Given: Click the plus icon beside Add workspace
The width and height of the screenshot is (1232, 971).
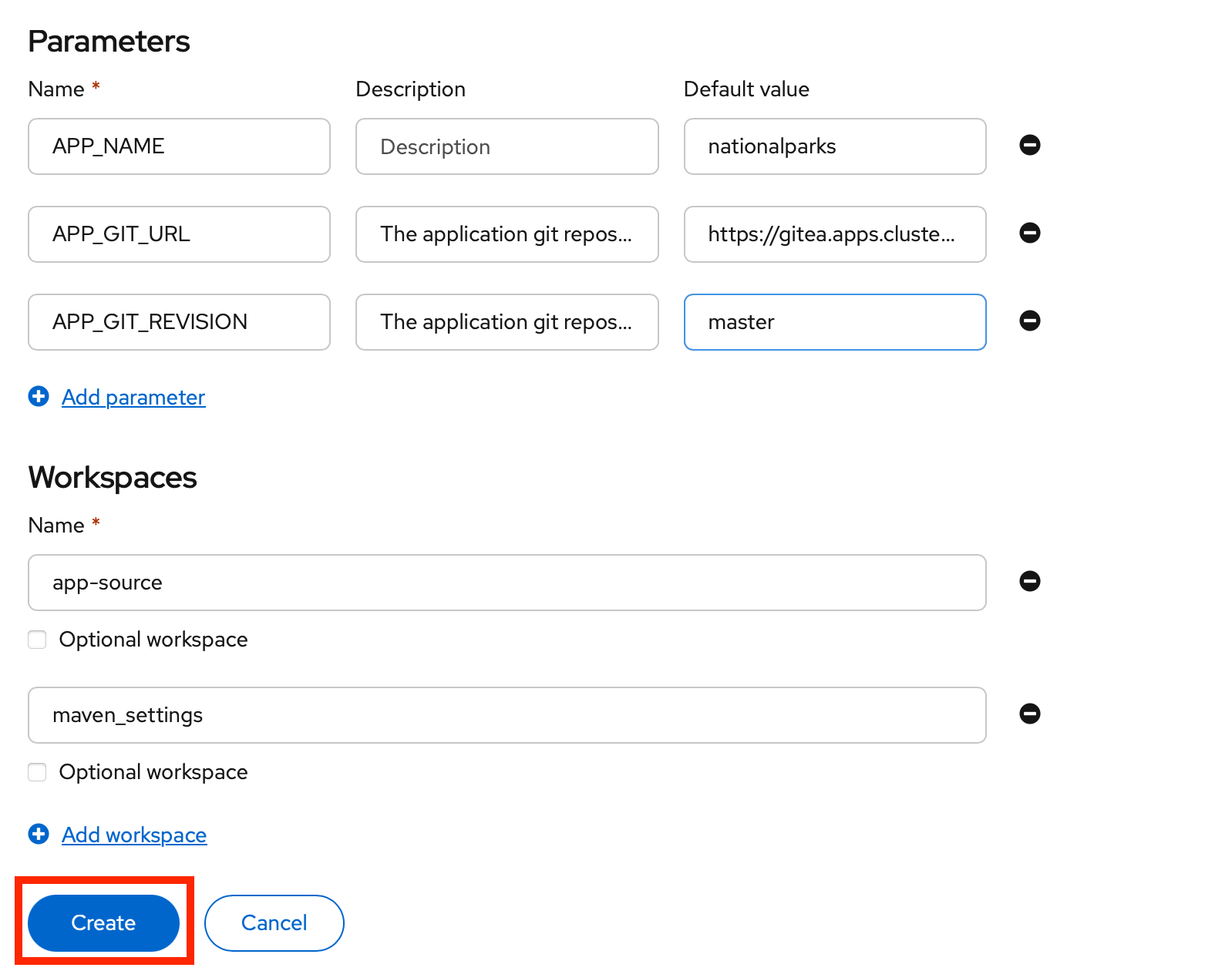Looking at the screenshot, I should tap(39, 834).
